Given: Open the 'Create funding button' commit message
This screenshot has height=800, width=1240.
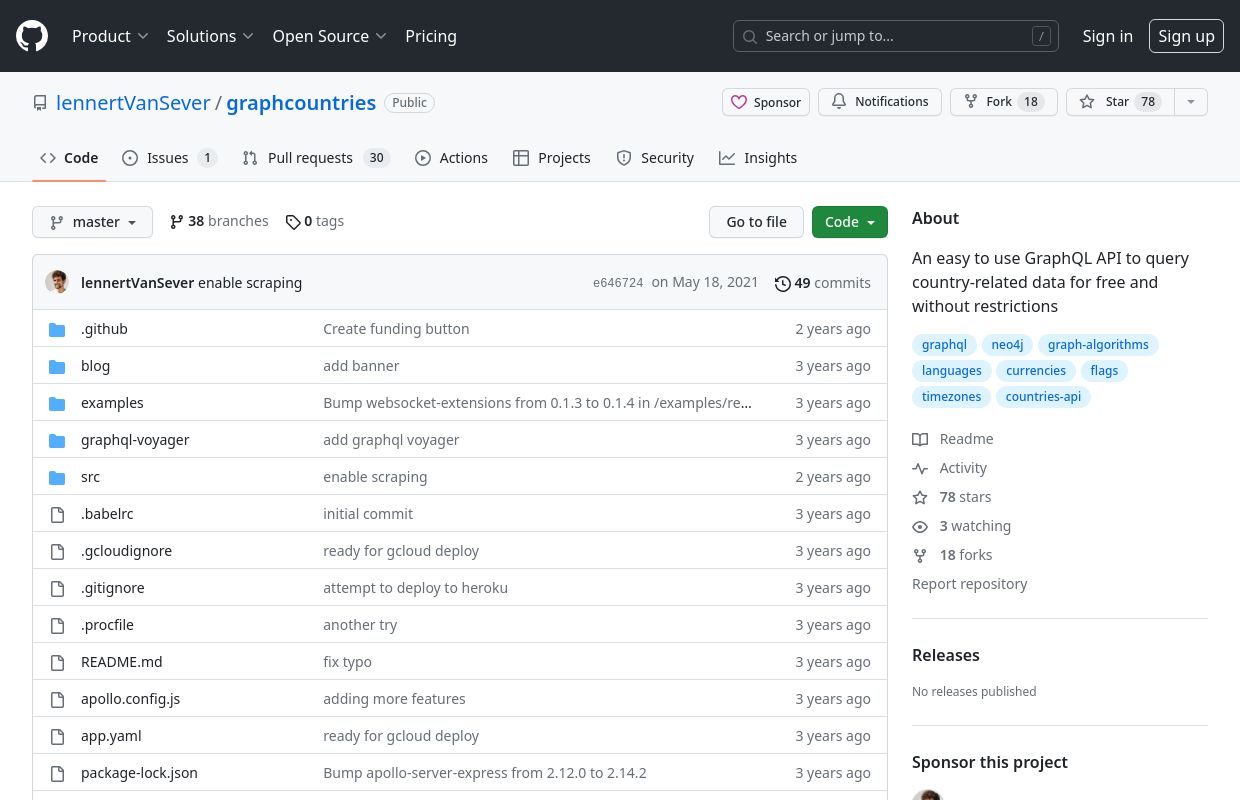Looking at the screenshot, I should click(396, 329).
